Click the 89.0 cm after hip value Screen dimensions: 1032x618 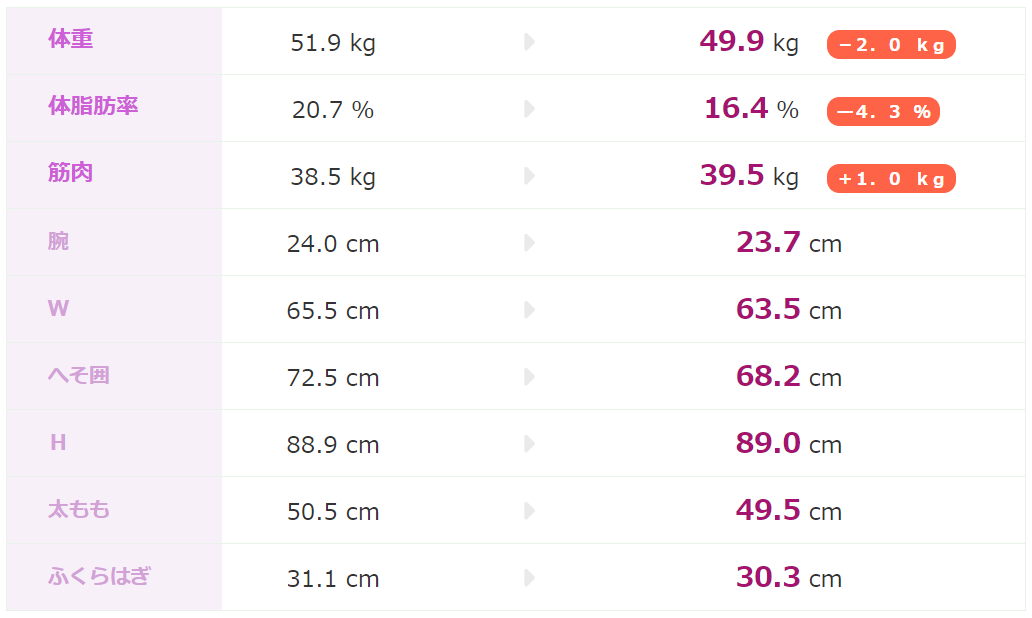pyautogui.click(x=788, y=444)
